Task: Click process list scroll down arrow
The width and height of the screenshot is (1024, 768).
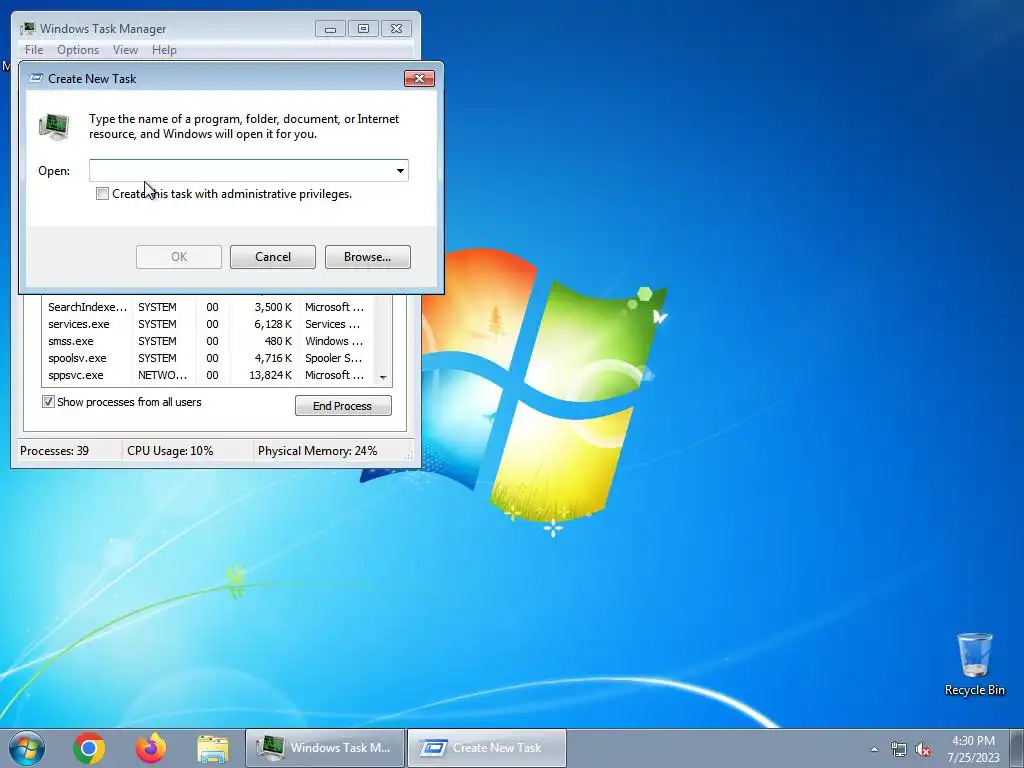Action: pos(383,377)
